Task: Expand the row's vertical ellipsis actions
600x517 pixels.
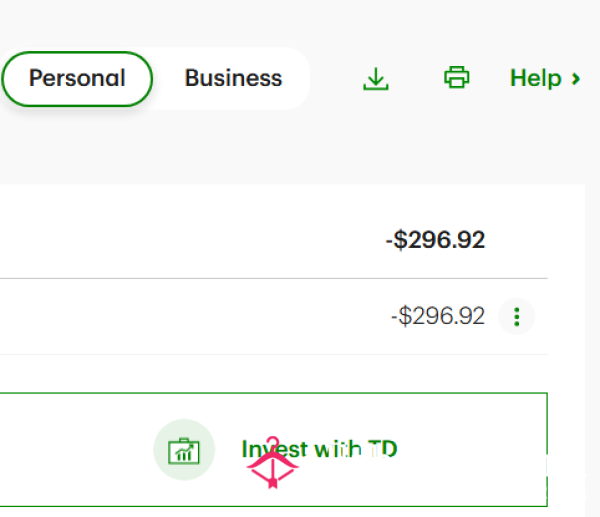Action: pyautogui.click(x=517, y=317)
